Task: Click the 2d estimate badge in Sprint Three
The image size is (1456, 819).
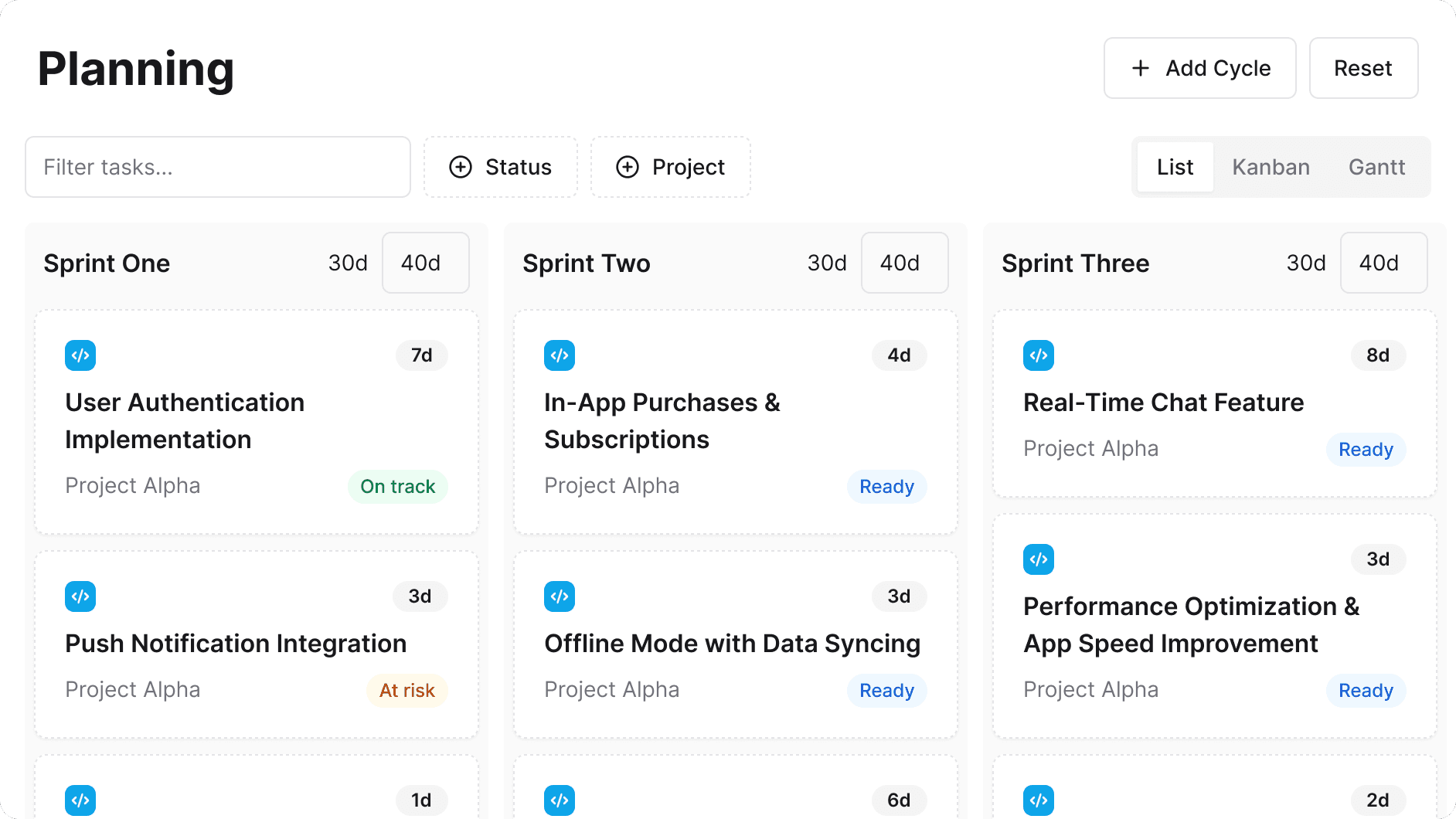Action: click(x=1379, y=800)
